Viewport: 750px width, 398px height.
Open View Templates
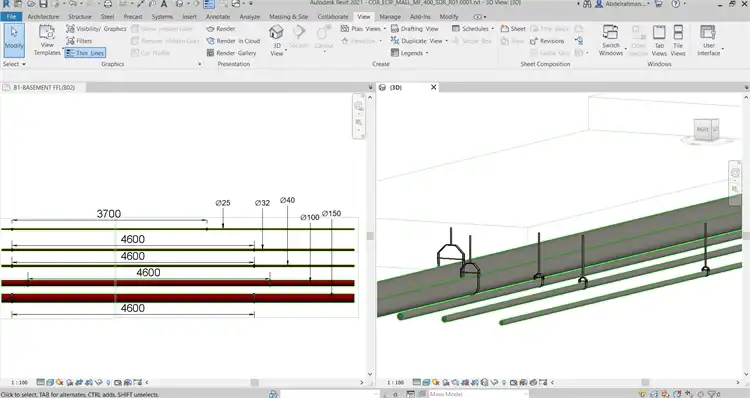click(x=47, y=40)
